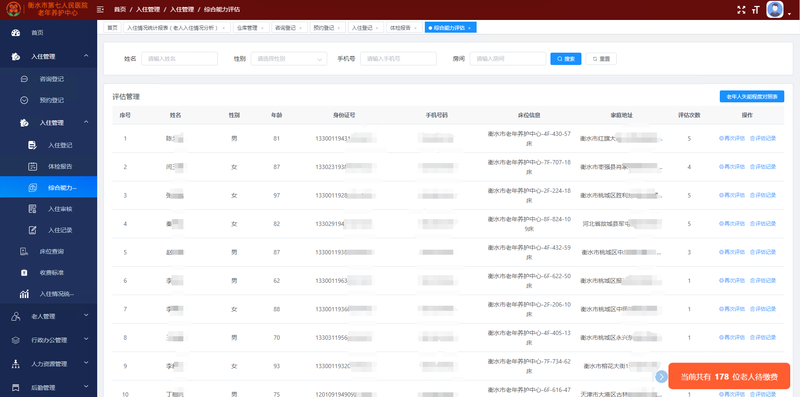Click 评估记录 for row 7
The image size is (800, 397).
pos(763,309)
